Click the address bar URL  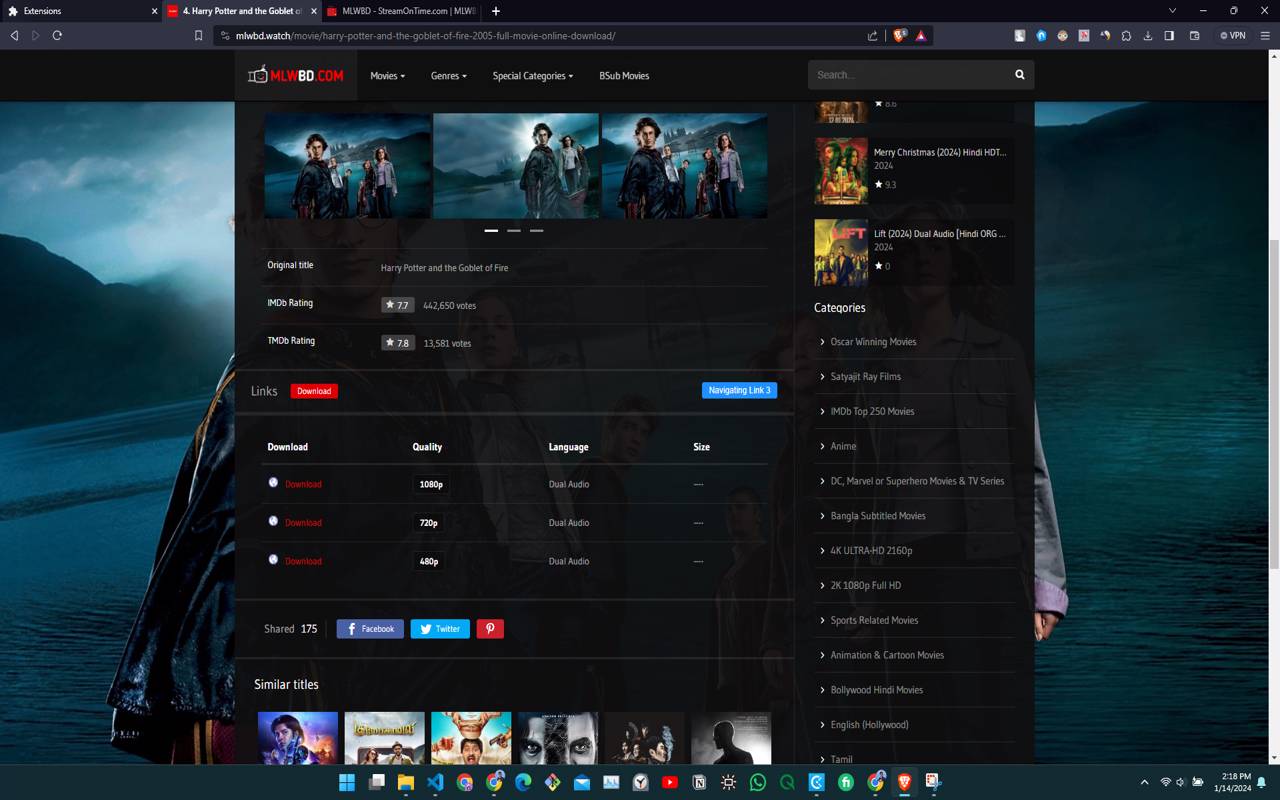426,35
